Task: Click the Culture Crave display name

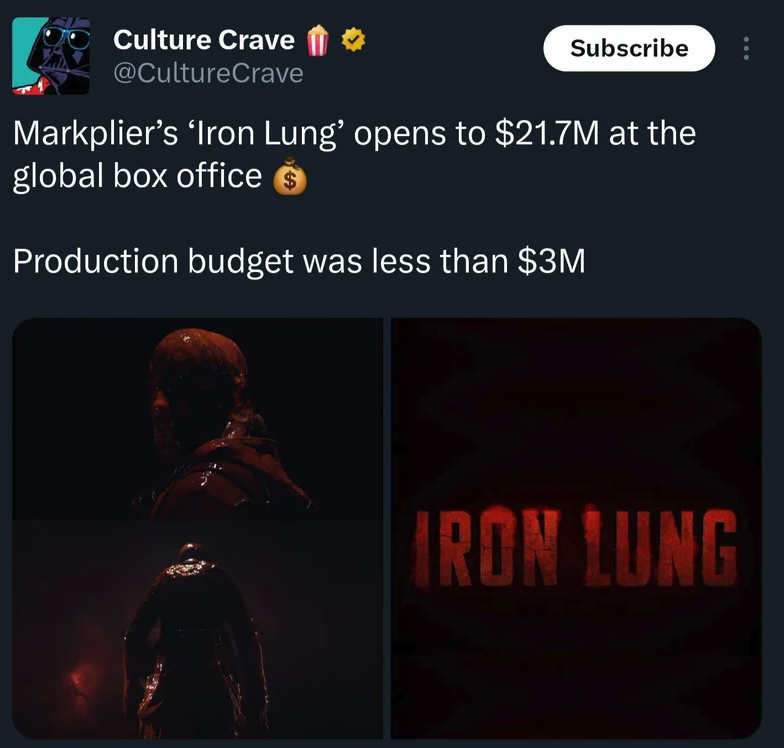Action: coord(204,40)
